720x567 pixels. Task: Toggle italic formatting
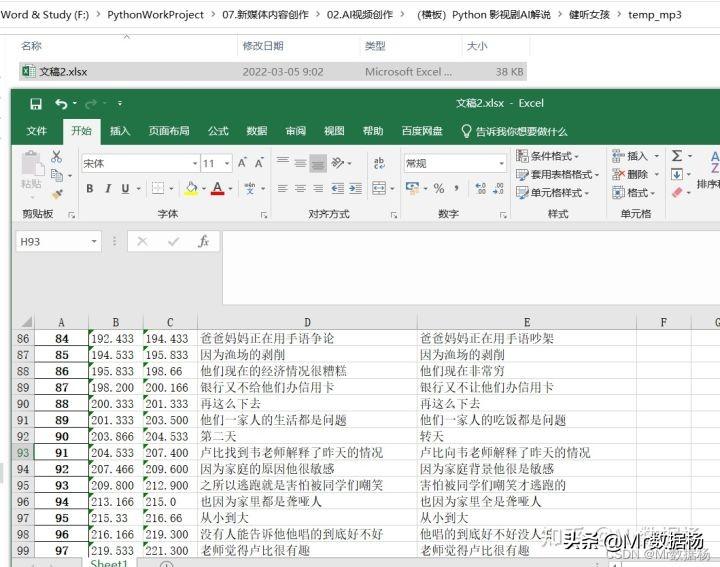coord(108,189)
